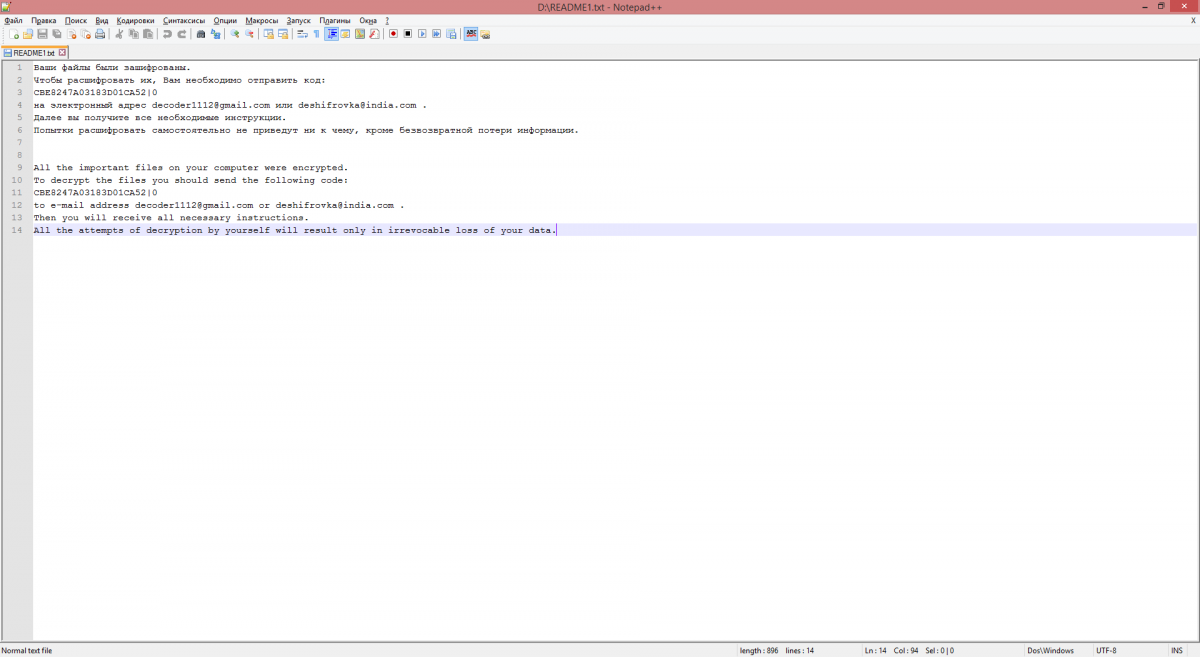Toggle show all characters pilcrow icon

click(x=316, y=34)
